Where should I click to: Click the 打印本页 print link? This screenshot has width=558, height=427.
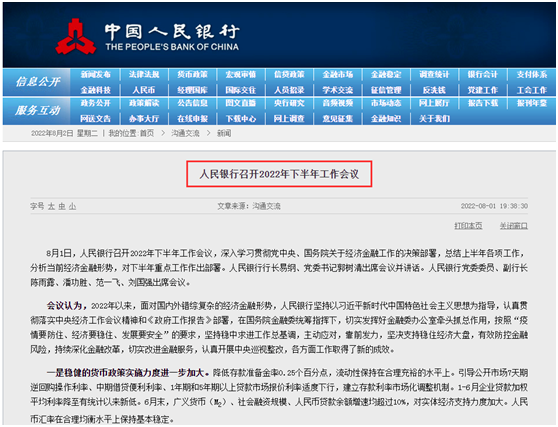pos(468,226)
